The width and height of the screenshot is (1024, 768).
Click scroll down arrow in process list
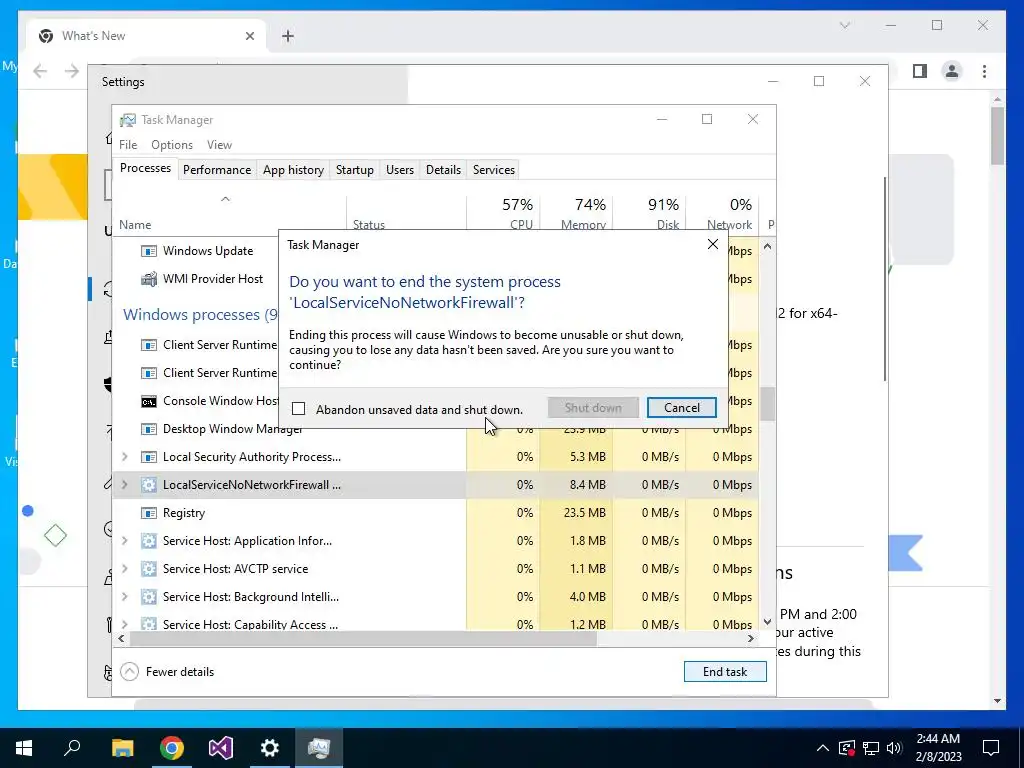pyautogui.click(x=767, y=622)
